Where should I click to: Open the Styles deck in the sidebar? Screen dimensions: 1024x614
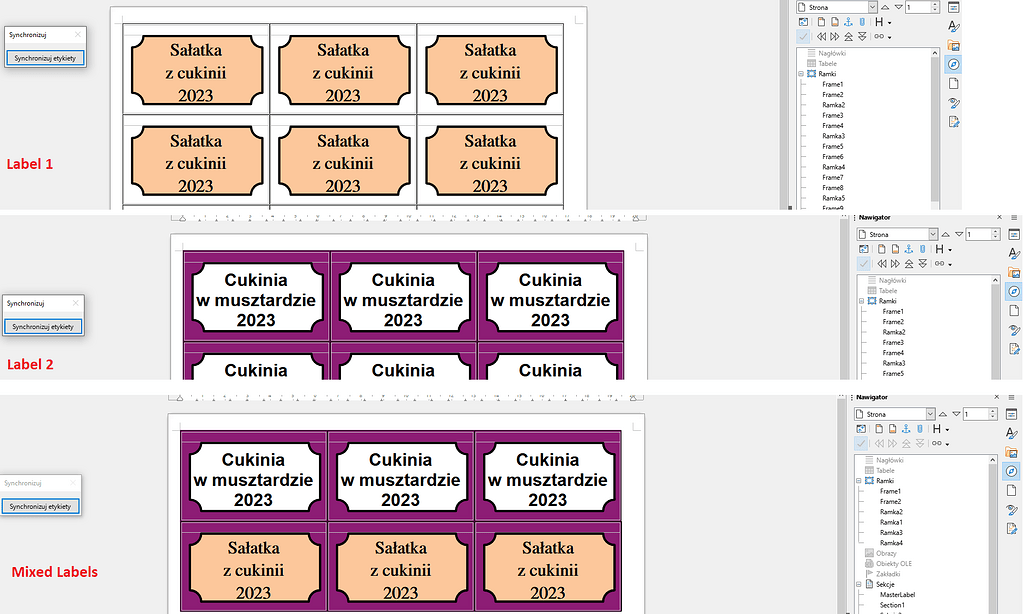pyautogui.click(x=954, y=26)
